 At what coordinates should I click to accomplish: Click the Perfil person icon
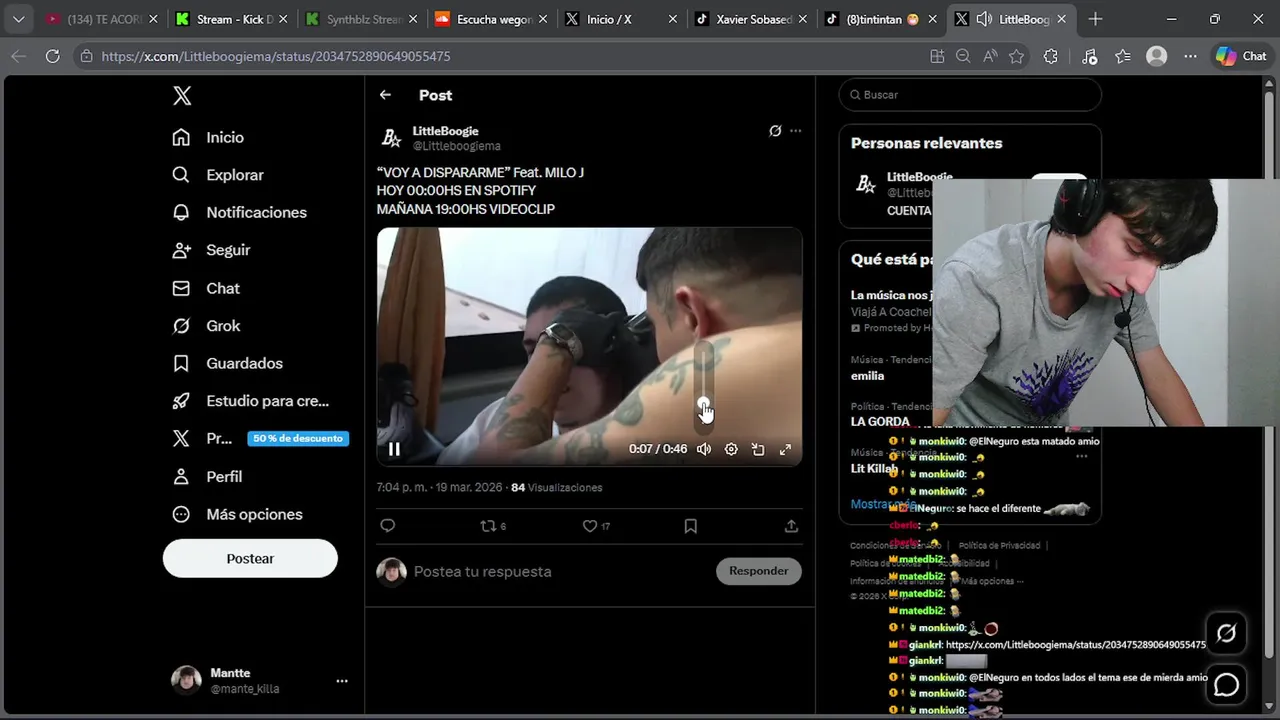click(x=181, y=477)
